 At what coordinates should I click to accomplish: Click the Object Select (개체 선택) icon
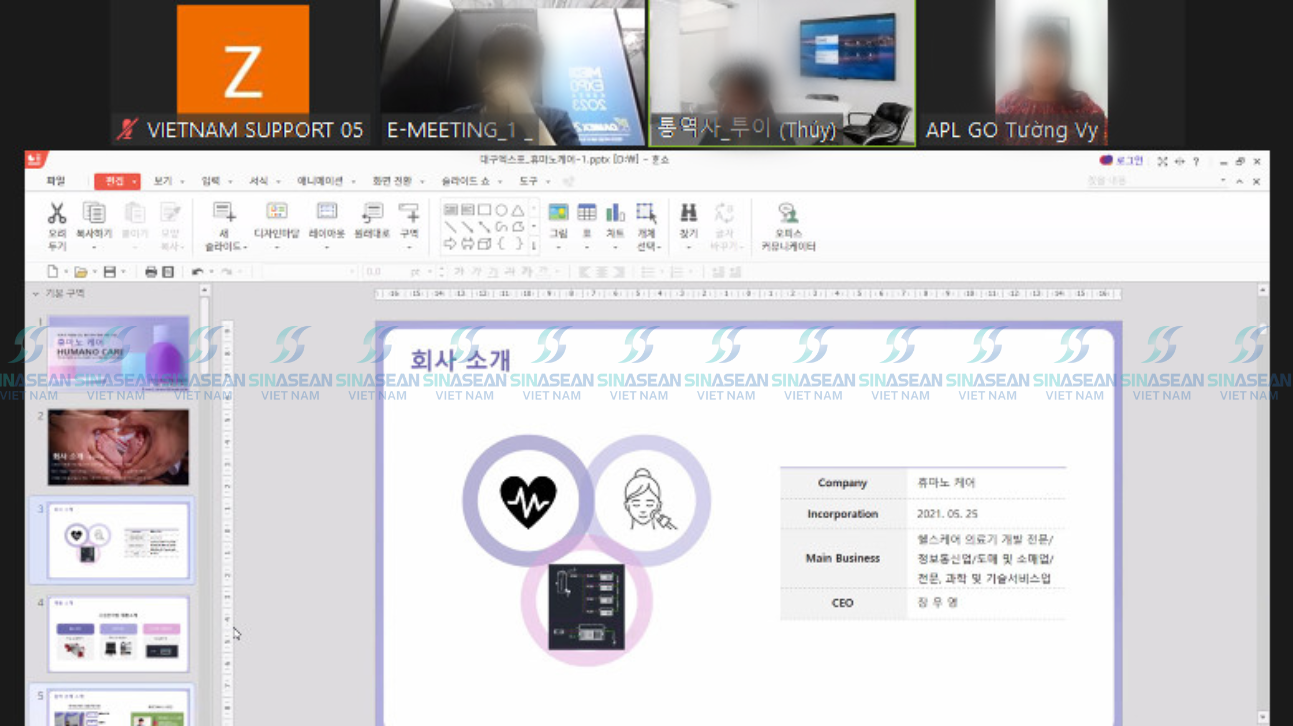pos(646,212)
